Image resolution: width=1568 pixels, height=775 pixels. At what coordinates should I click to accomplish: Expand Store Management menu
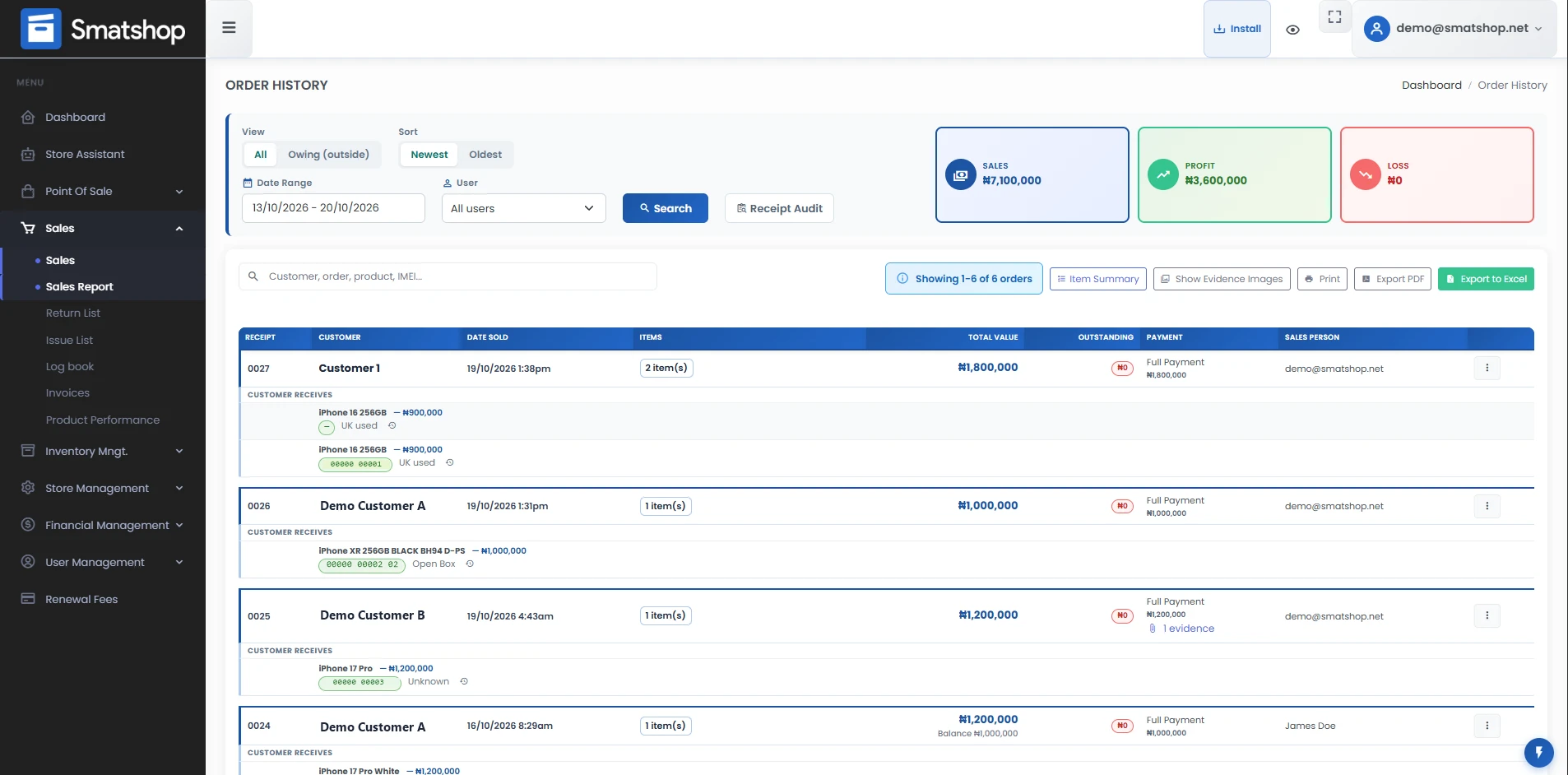click(103, 488)
